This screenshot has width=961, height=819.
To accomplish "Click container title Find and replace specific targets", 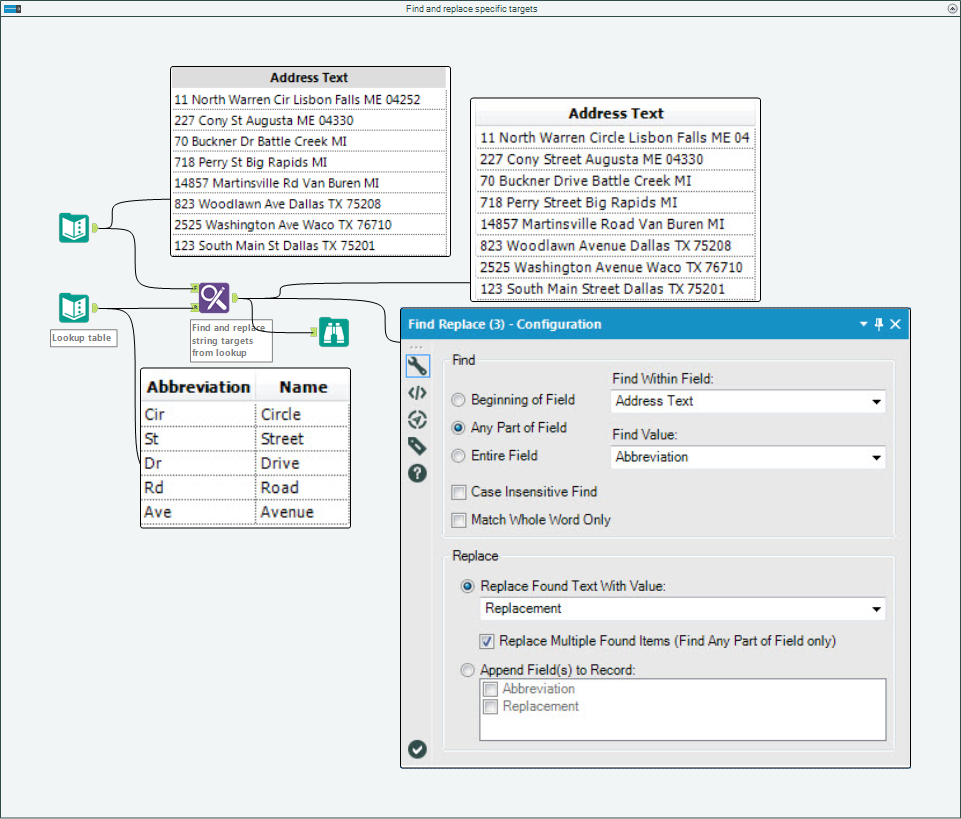I will tap(471, 9).
